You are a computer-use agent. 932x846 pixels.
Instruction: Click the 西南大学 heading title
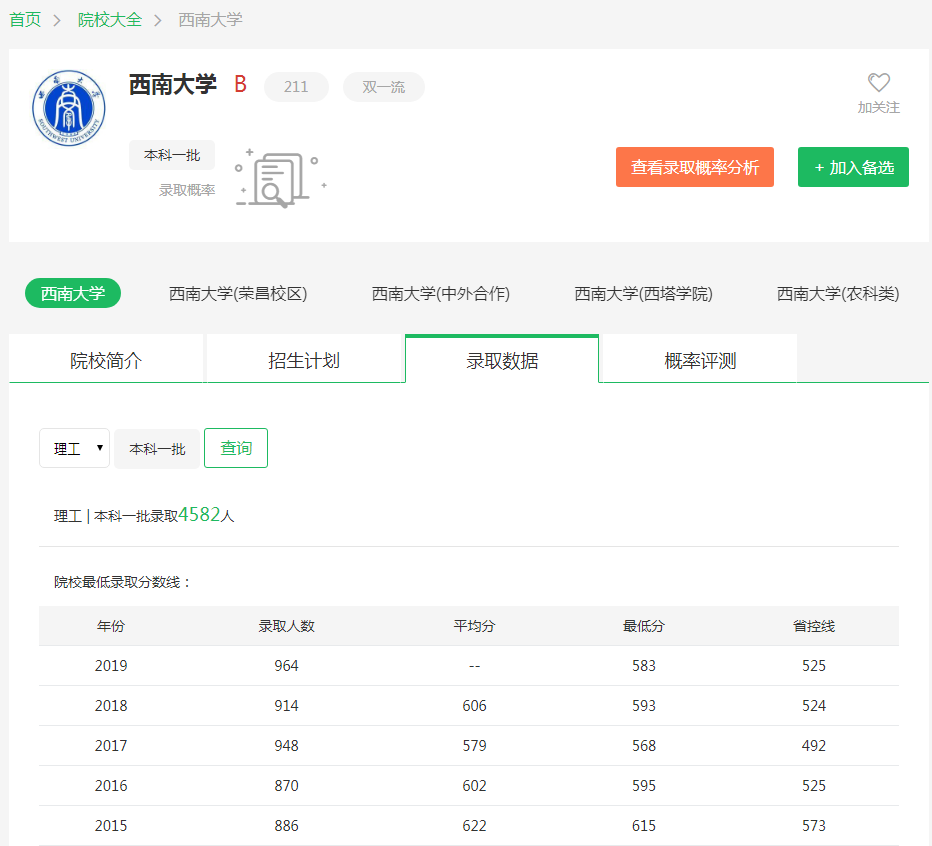173,84
